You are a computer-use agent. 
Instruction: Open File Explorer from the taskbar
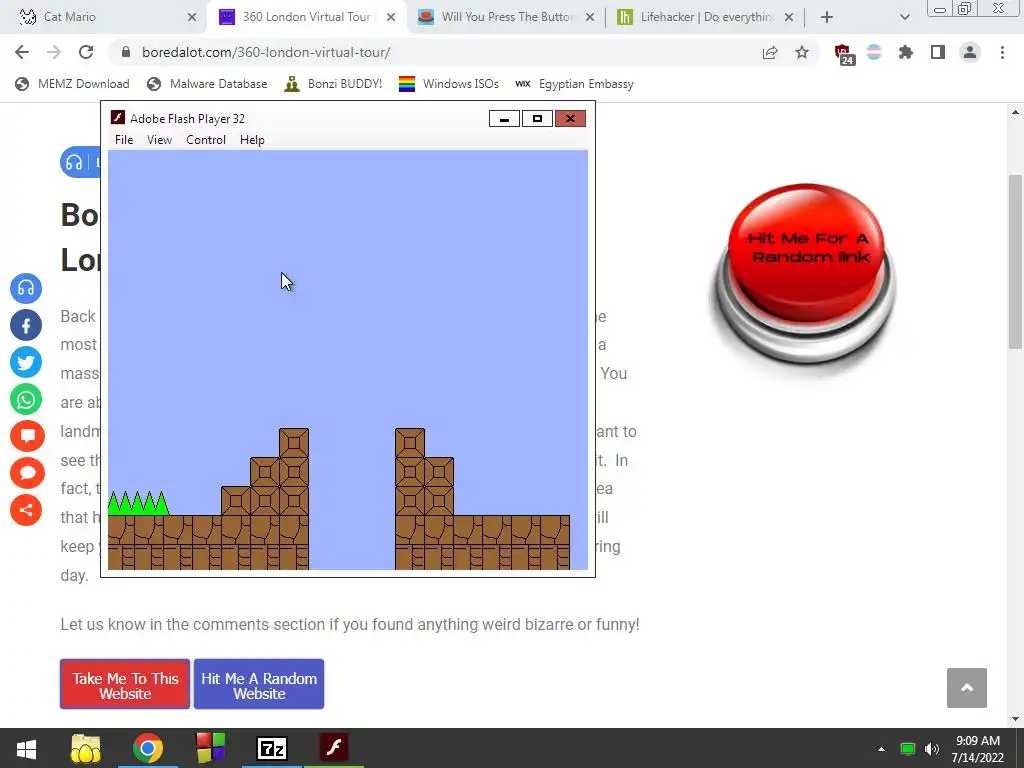point(86,748)
